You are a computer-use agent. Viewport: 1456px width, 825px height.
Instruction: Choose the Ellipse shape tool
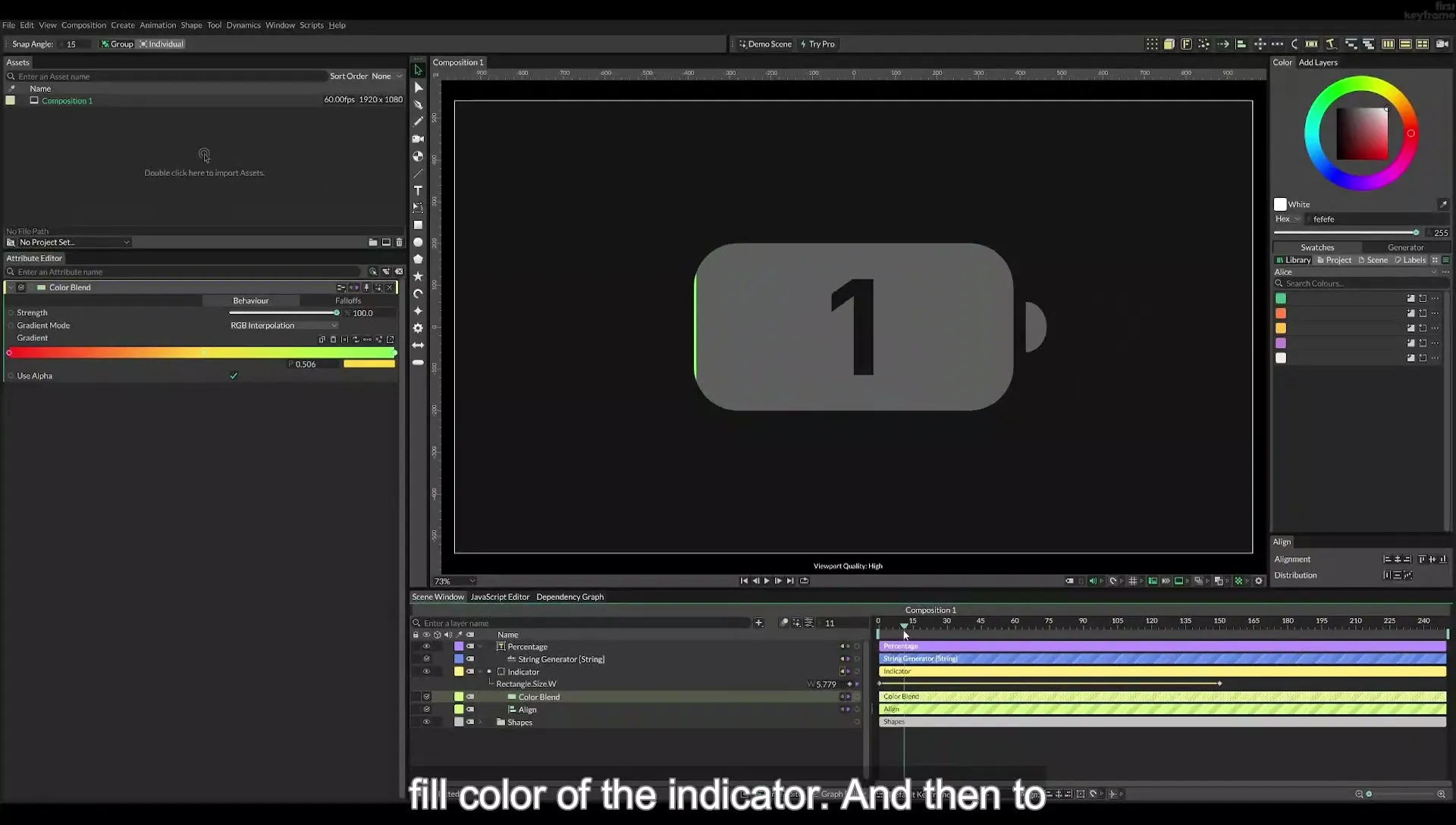click(x=418, y=242)
